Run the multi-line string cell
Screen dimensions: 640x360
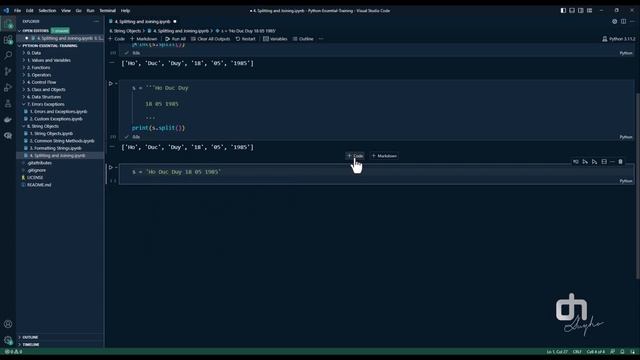pos(111,84)
